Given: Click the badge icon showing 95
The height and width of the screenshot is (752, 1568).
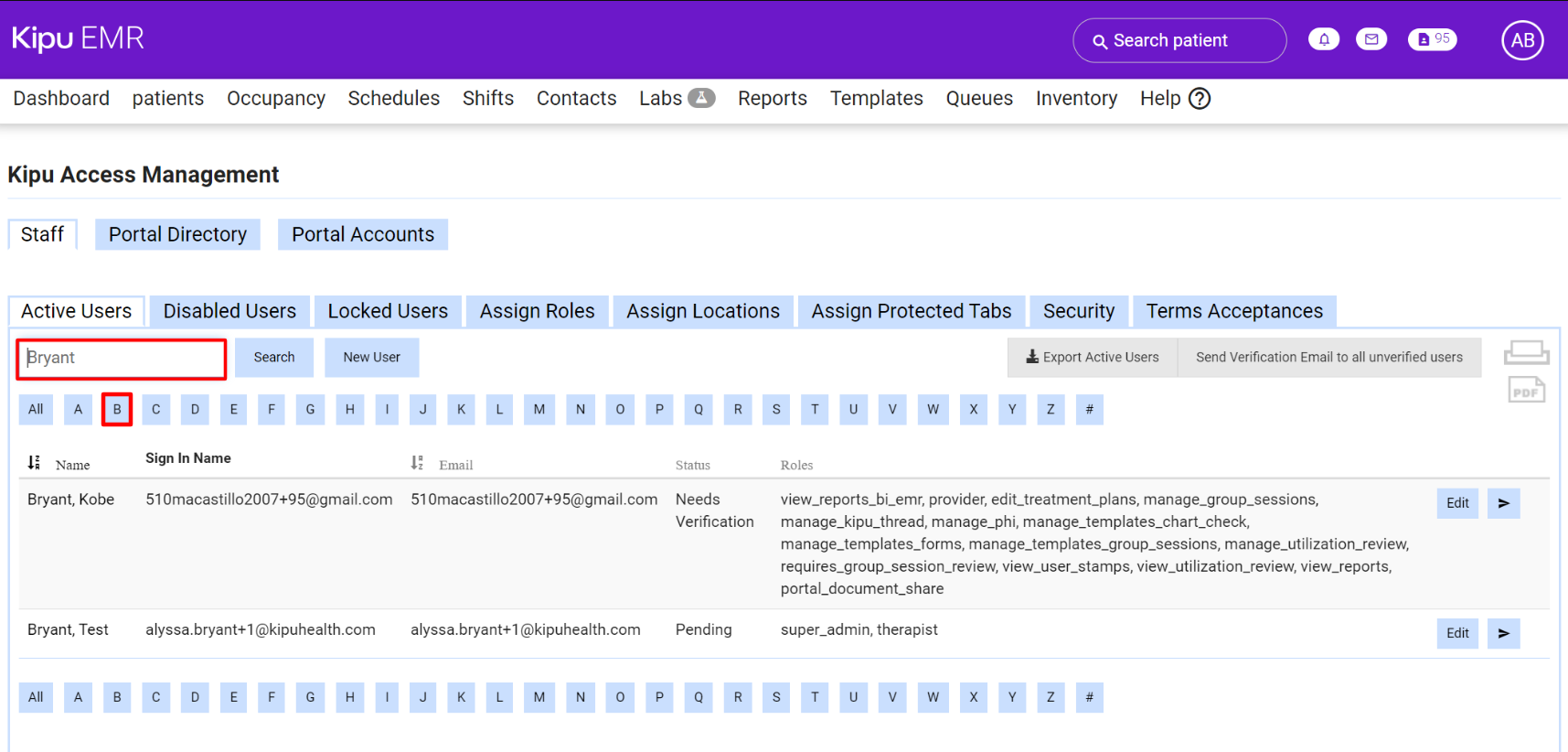Looking at the screenshot, I should (1432, 39).
